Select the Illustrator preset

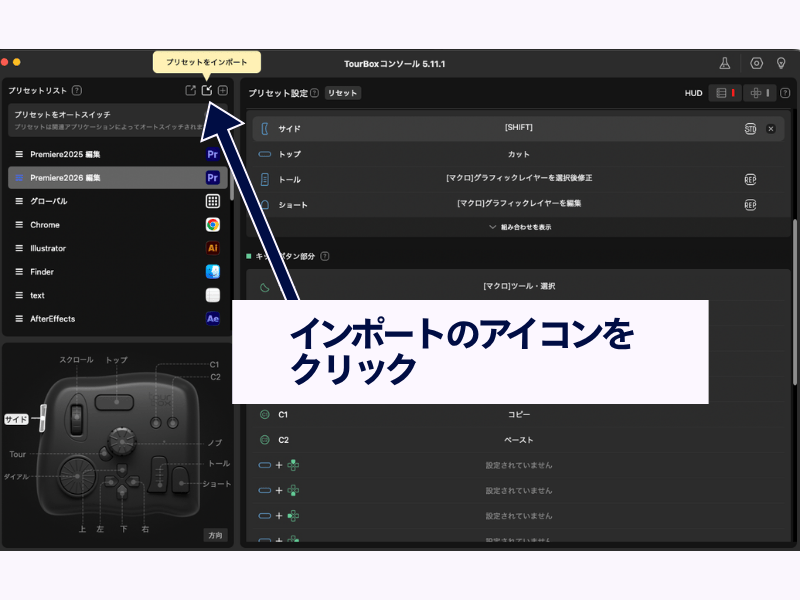click(110, 248)
